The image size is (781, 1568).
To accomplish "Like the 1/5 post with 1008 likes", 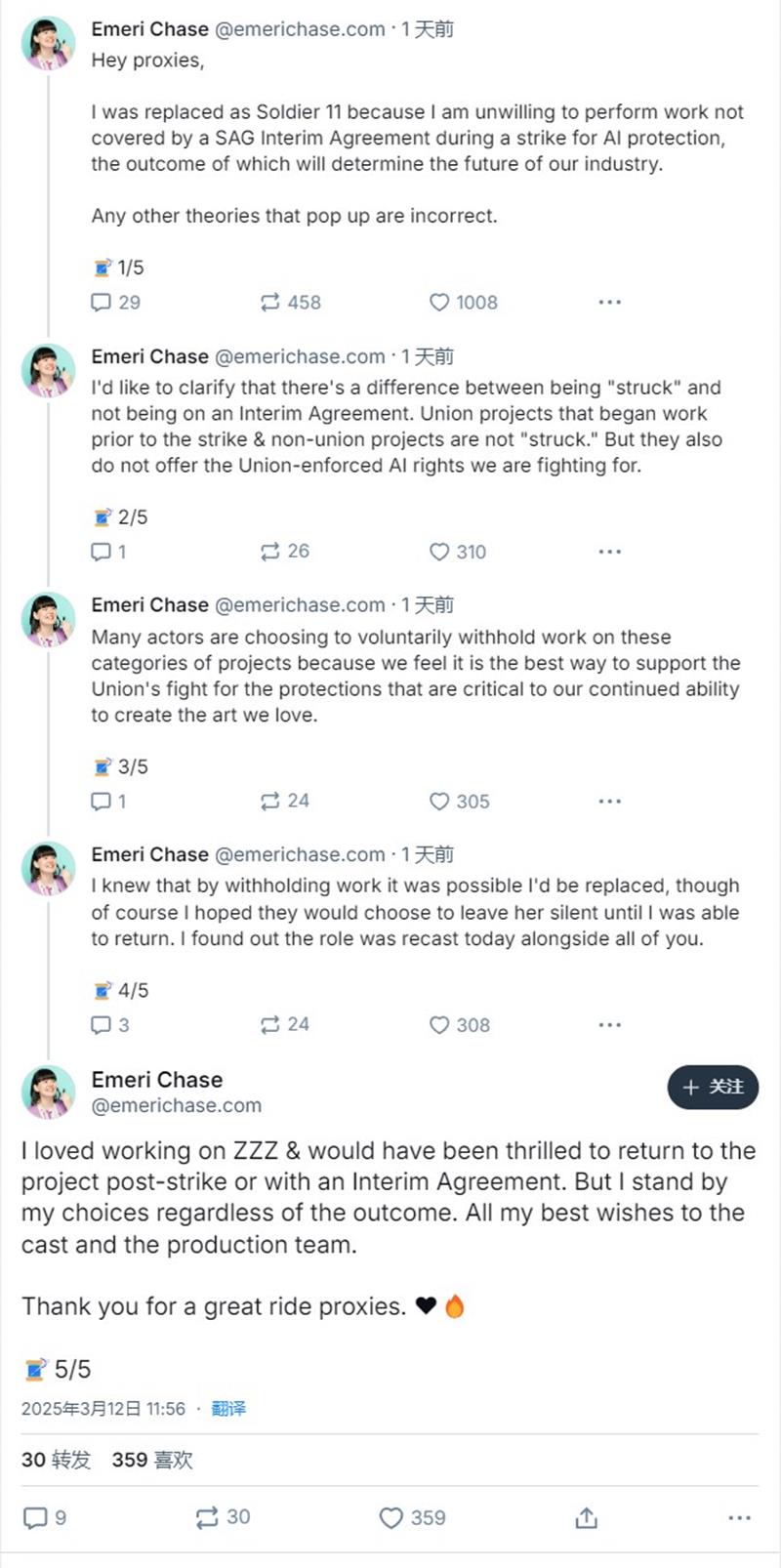I will click(x=439, y=303).
